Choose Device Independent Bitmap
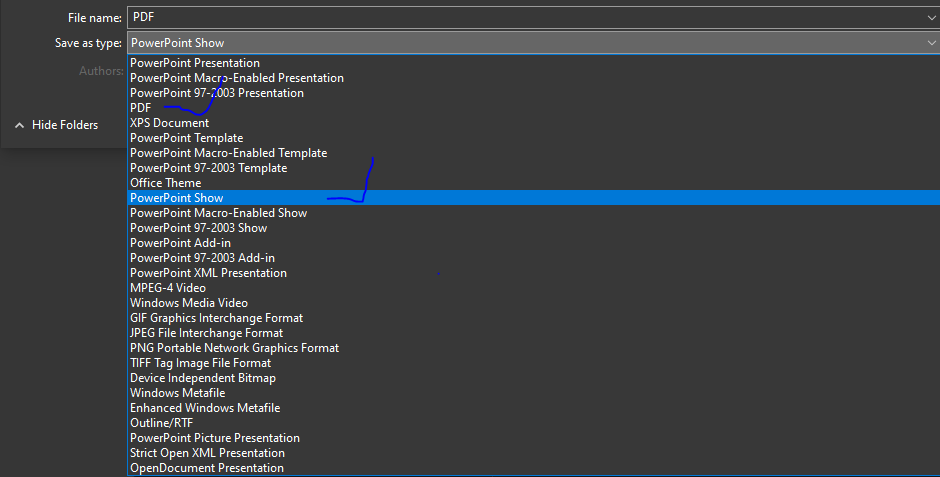This screenshot has height=477, width=940. 534,378
